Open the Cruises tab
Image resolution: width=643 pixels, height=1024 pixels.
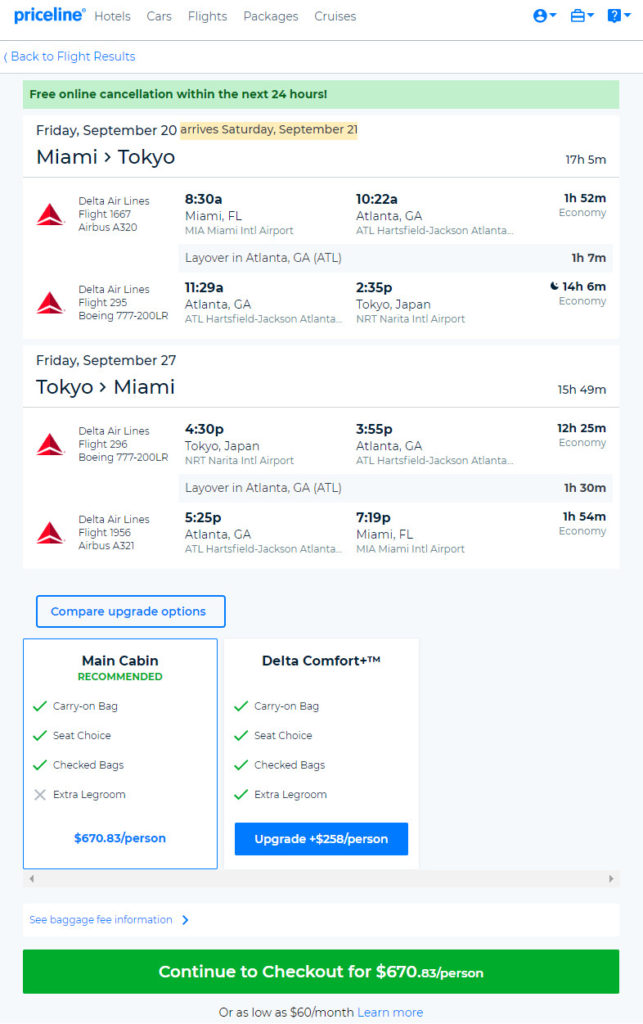(335, 16)
